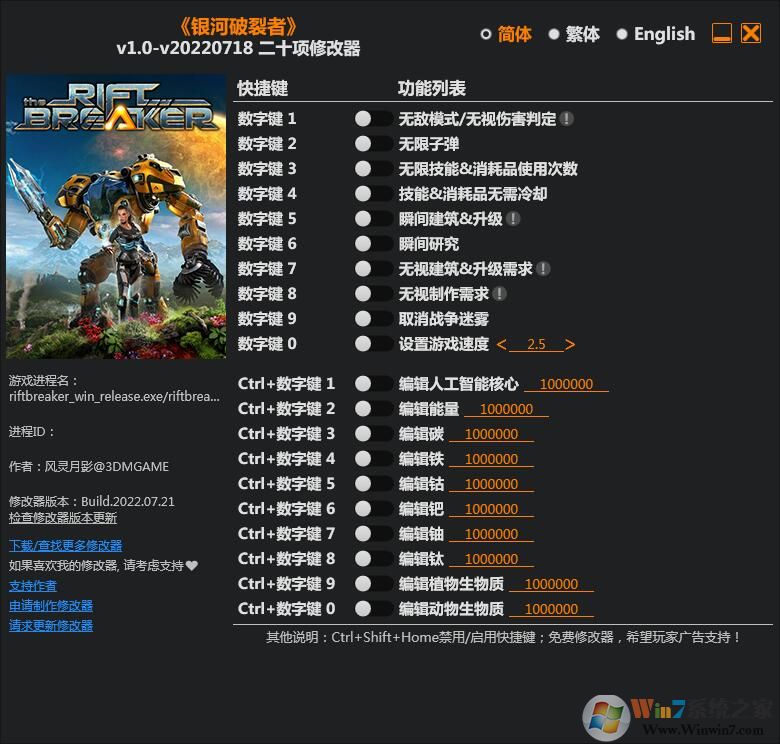Image resolution: width=780 pixels, height=744 pixels.
Task: Click version text v1.0-v20220718 二十项修改器
Action: click(238, 49)
